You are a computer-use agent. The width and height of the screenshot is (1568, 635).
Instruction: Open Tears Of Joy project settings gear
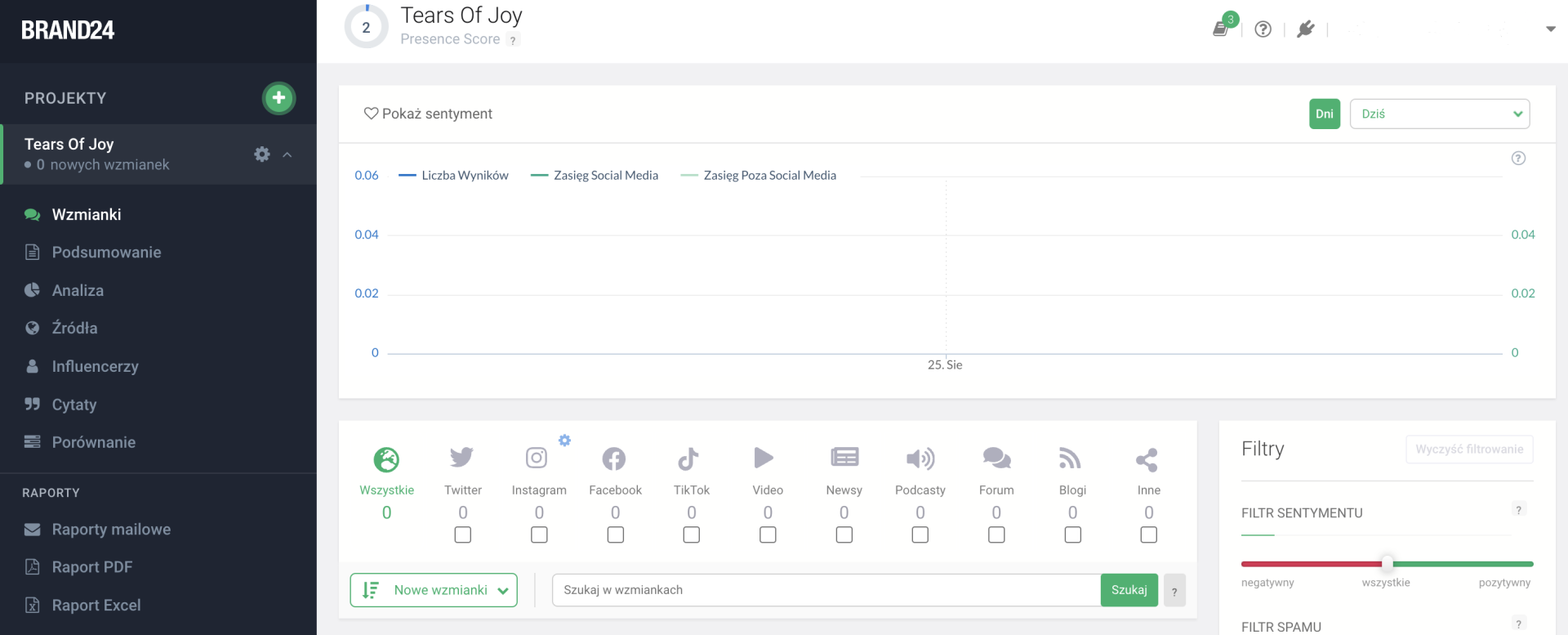(x=261, y=154)
